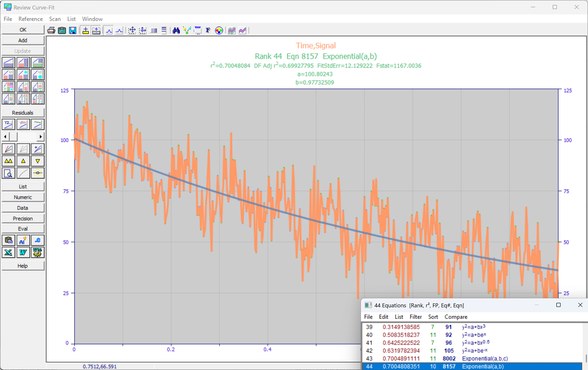Click the Precision button
Screen dimensions: 588x370
[23, 218]
